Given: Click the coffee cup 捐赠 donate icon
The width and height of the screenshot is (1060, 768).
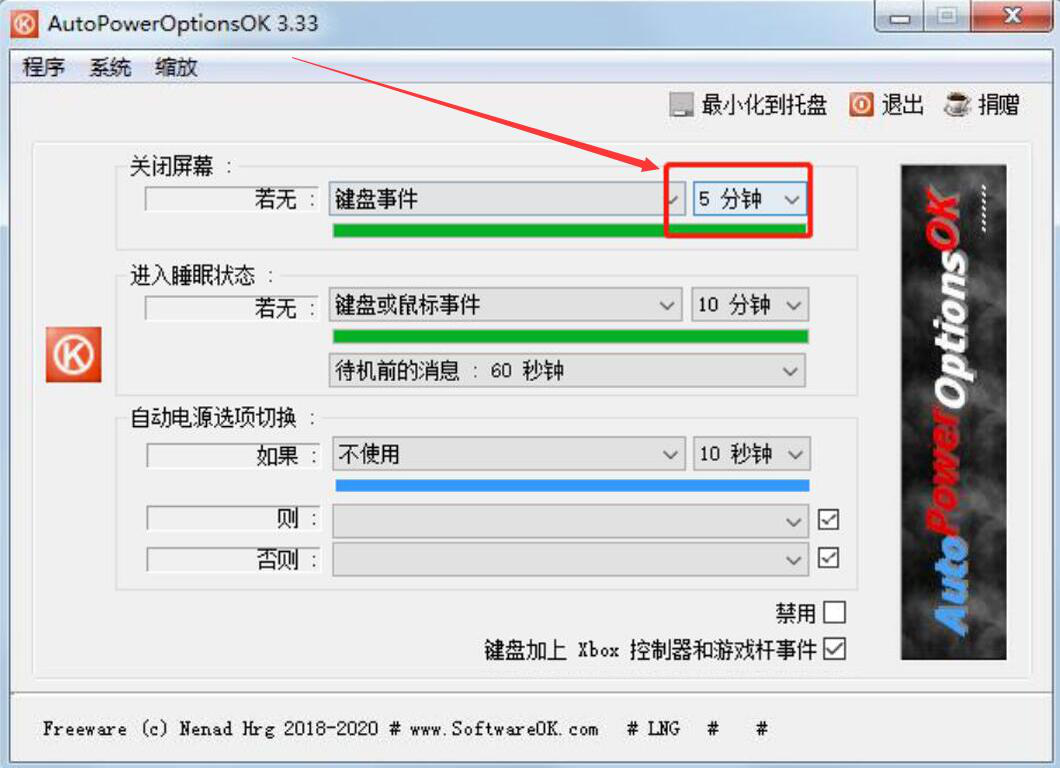Looking at the screenshot, I should 957,105.
